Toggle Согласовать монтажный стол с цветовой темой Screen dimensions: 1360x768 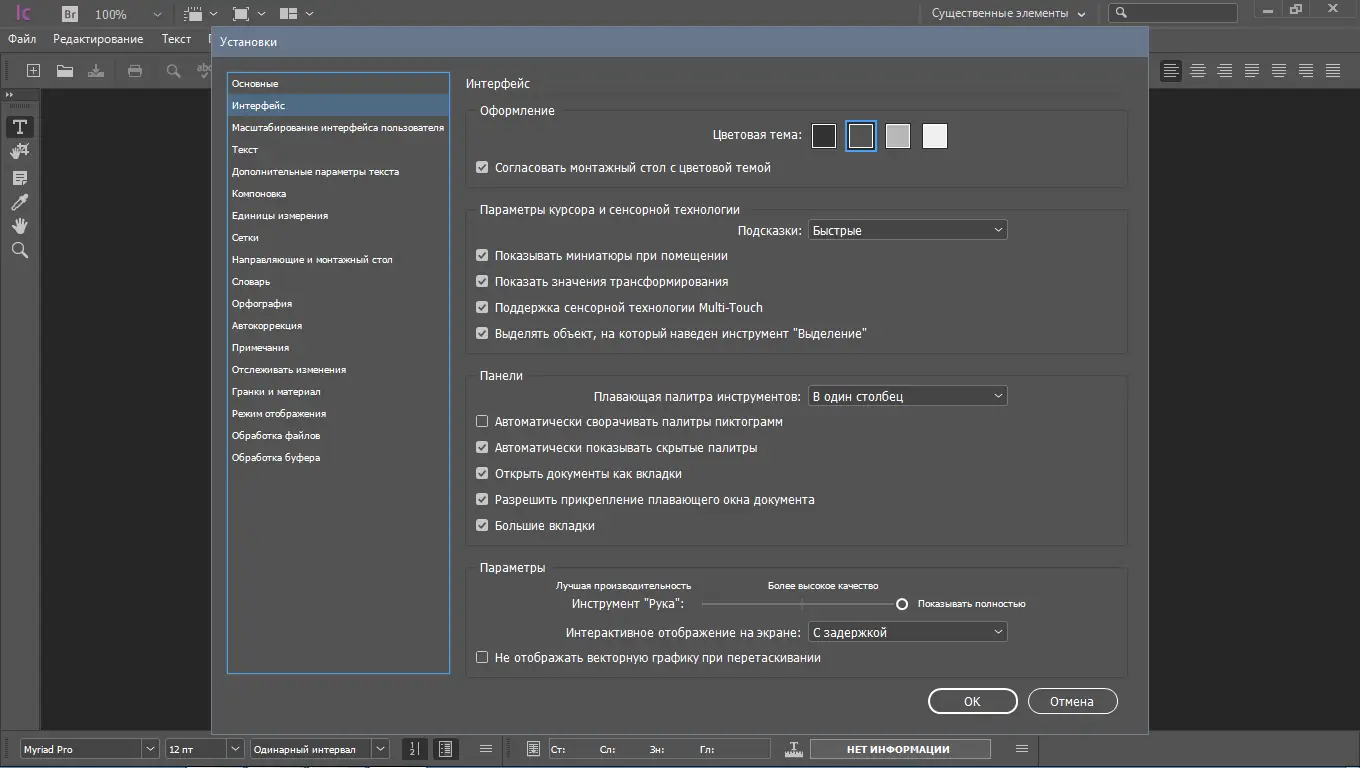pos(482,168)
